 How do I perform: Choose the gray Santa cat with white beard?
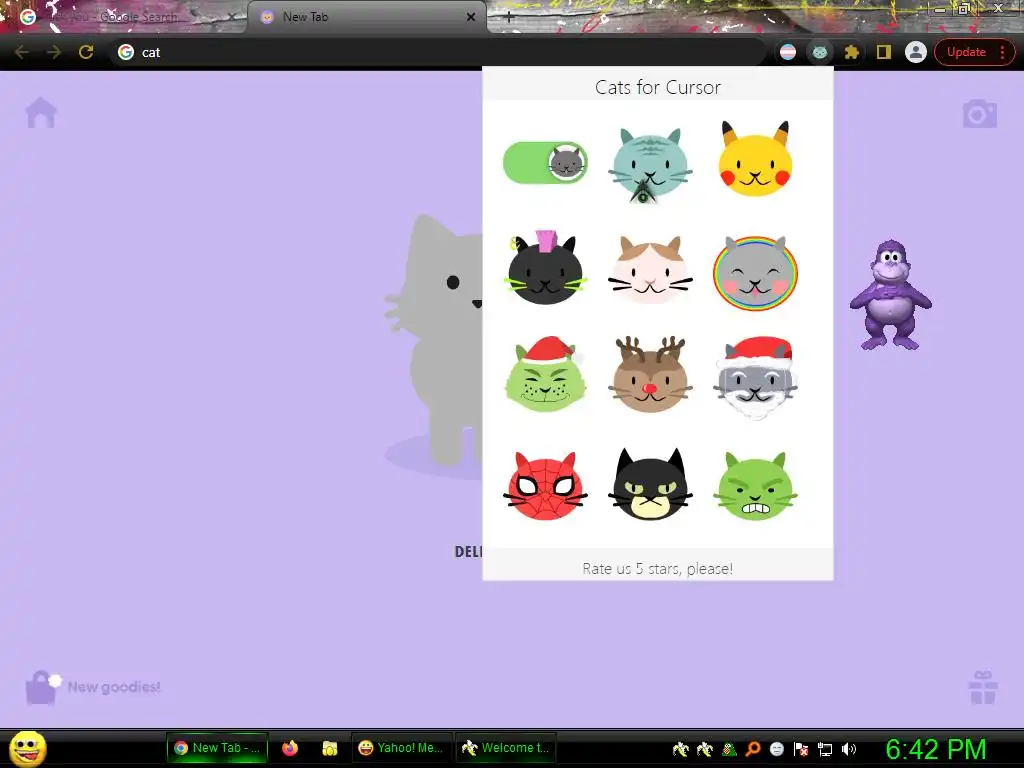755,377
